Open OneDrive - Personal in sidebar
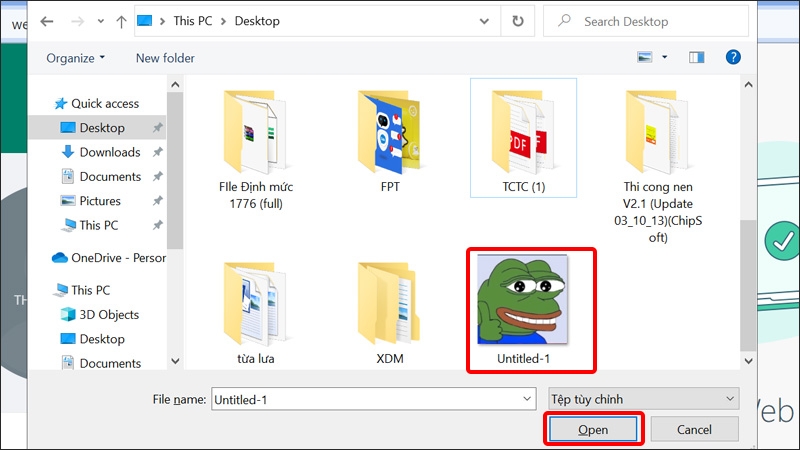This screenshot has height=450, width=800. 109,258
